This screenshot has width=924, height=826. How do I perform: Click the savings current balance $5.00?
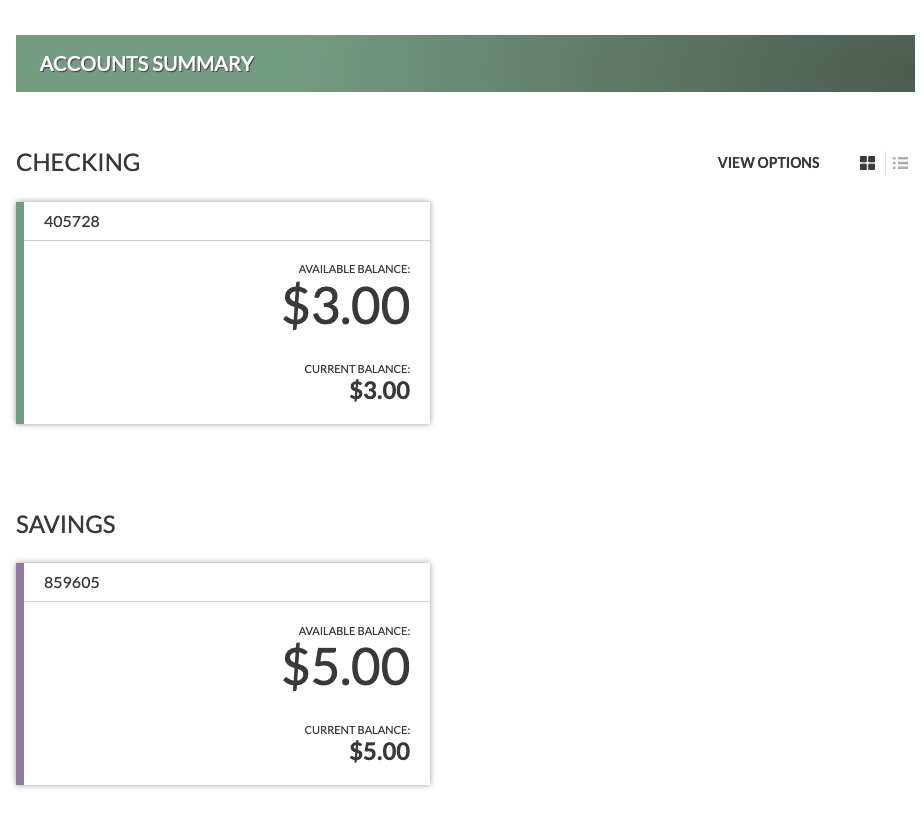click(380, 752)
